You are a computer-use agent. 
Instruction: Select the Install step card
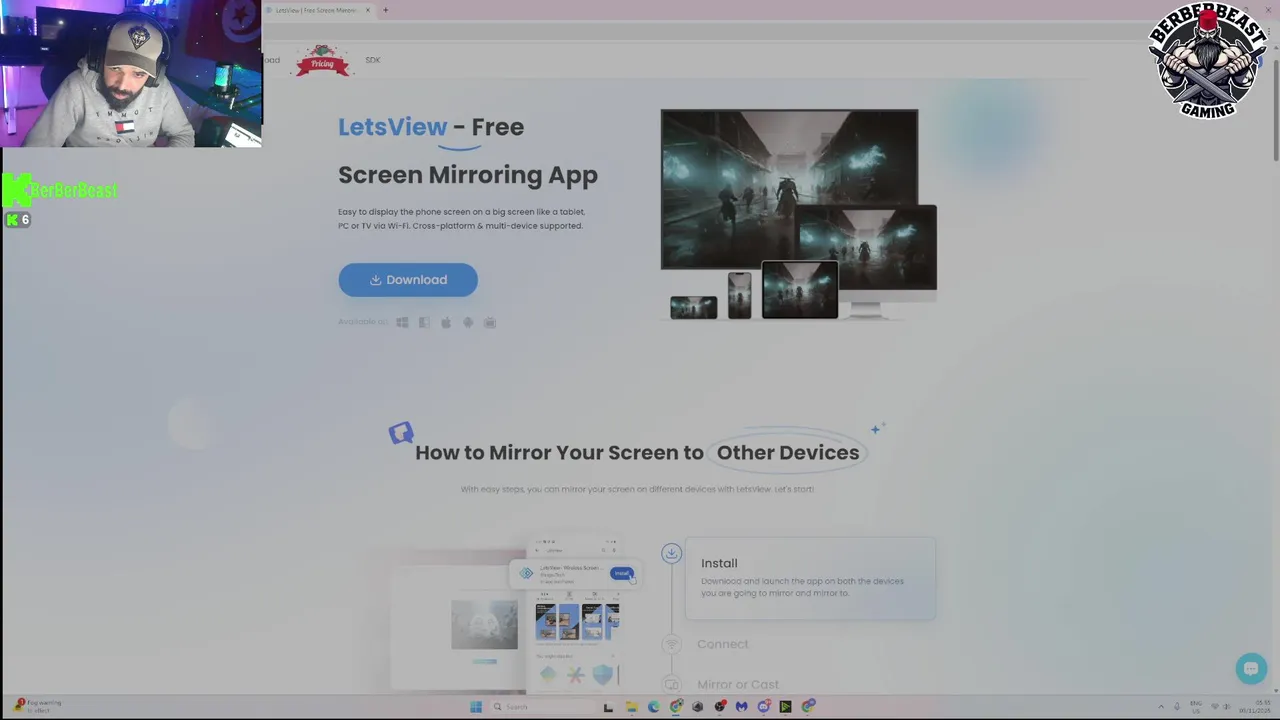coord(811,578)
